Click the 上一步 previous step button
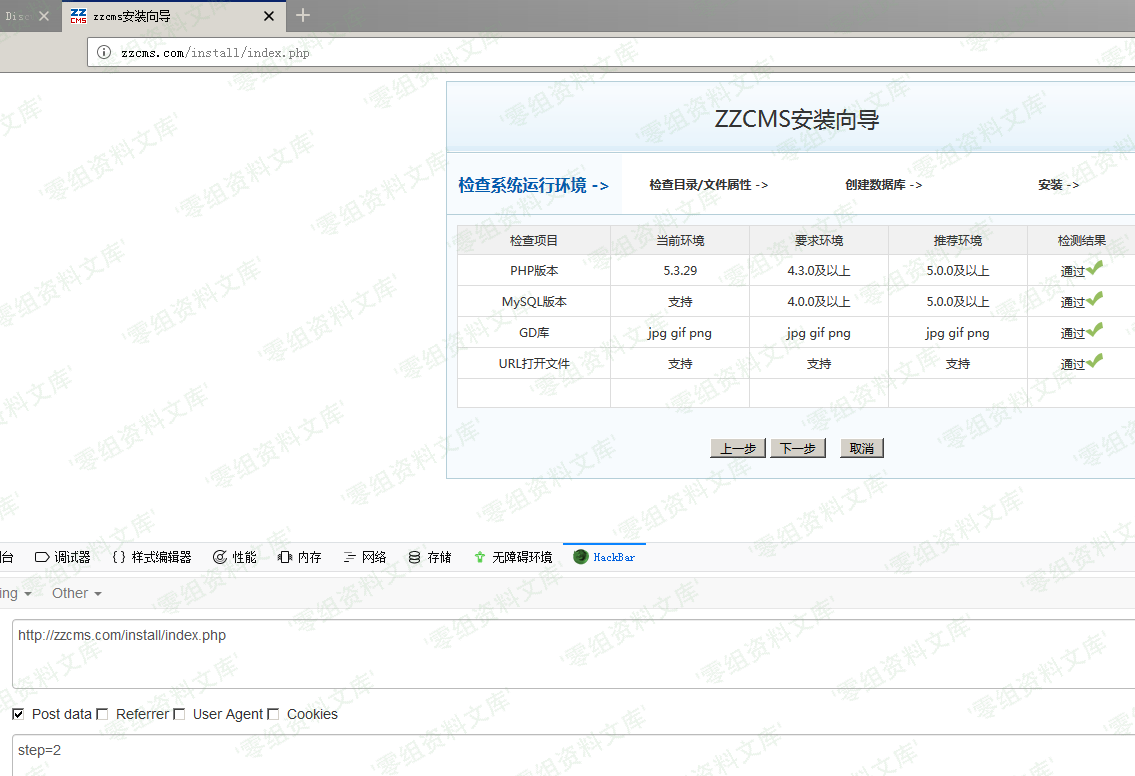The image size is (1135, 776). point(738,448)
